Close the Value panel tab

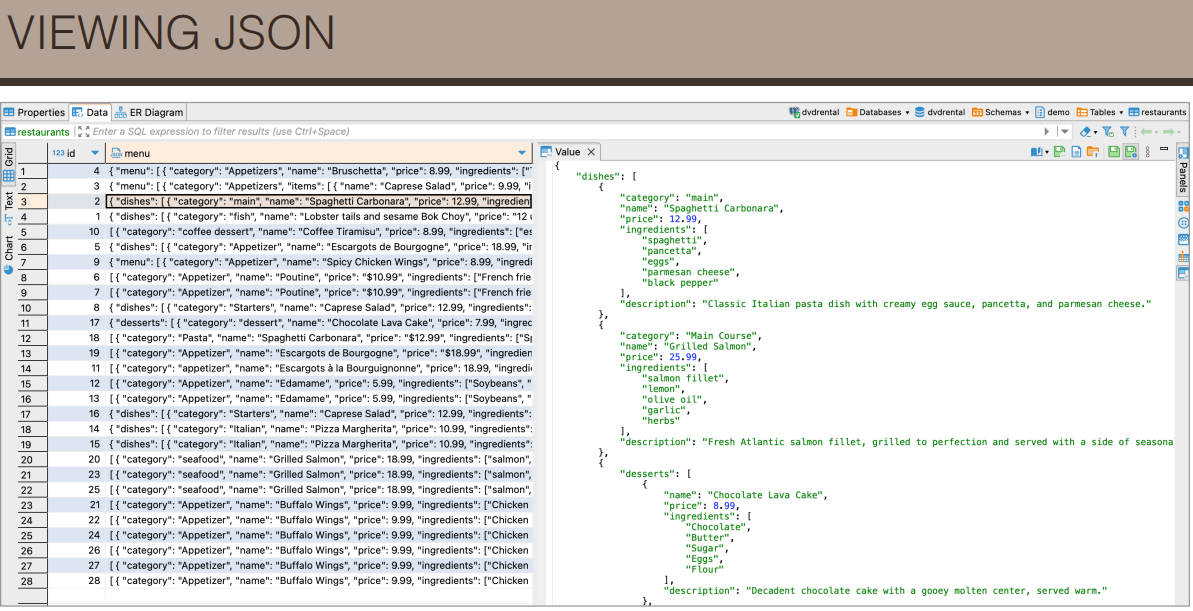point(591,152)
